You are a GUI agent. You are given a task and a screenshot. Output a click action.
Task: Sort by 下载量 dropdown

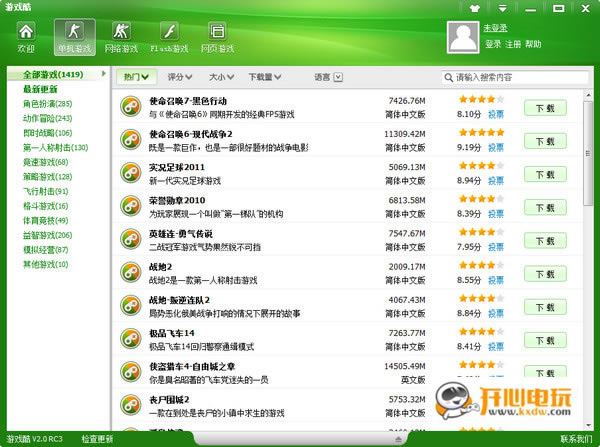click(265, 77)
